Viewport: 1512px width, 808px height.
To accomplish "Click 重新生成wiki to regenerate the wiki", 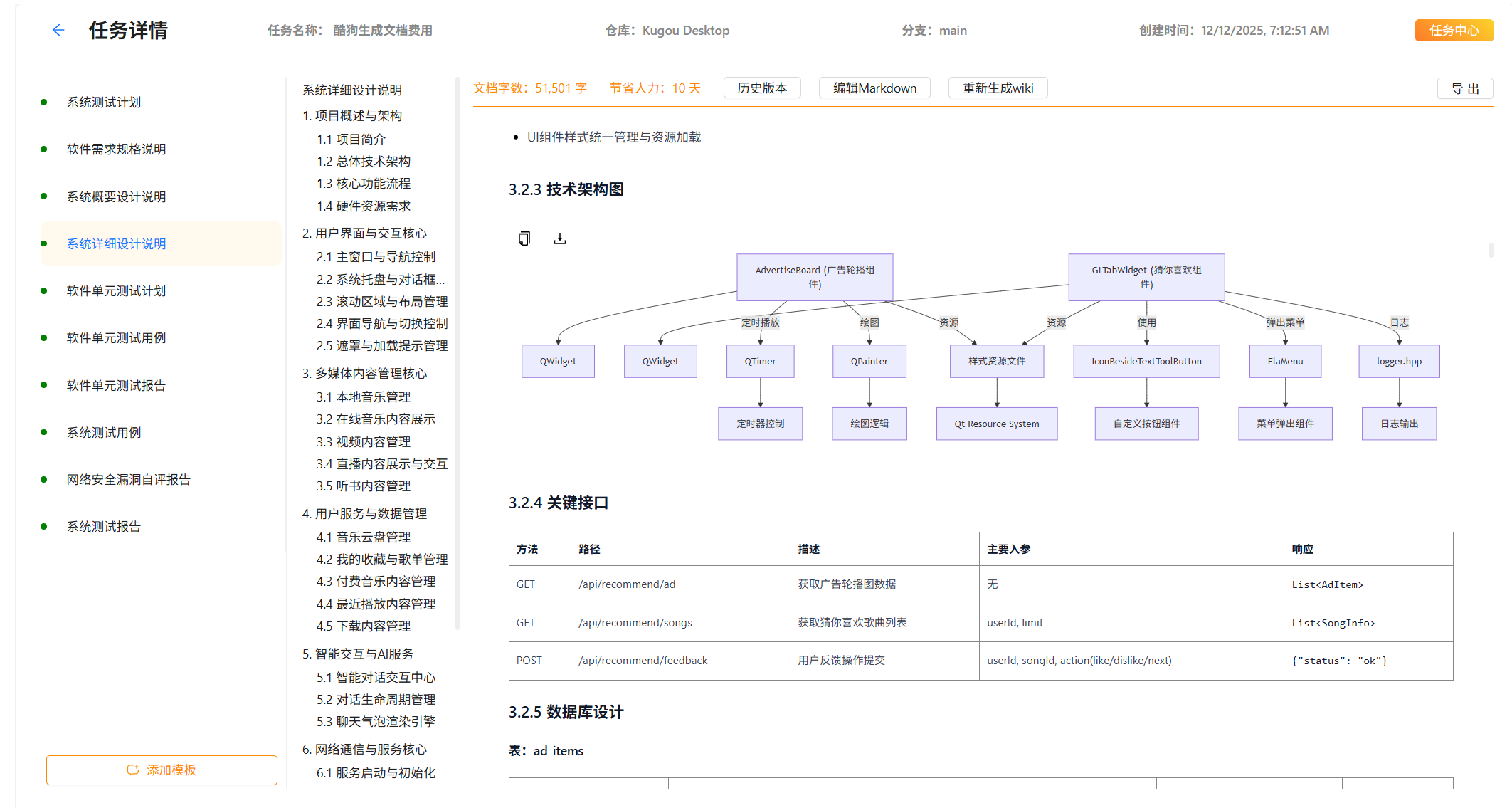I will tap(998, 88).
